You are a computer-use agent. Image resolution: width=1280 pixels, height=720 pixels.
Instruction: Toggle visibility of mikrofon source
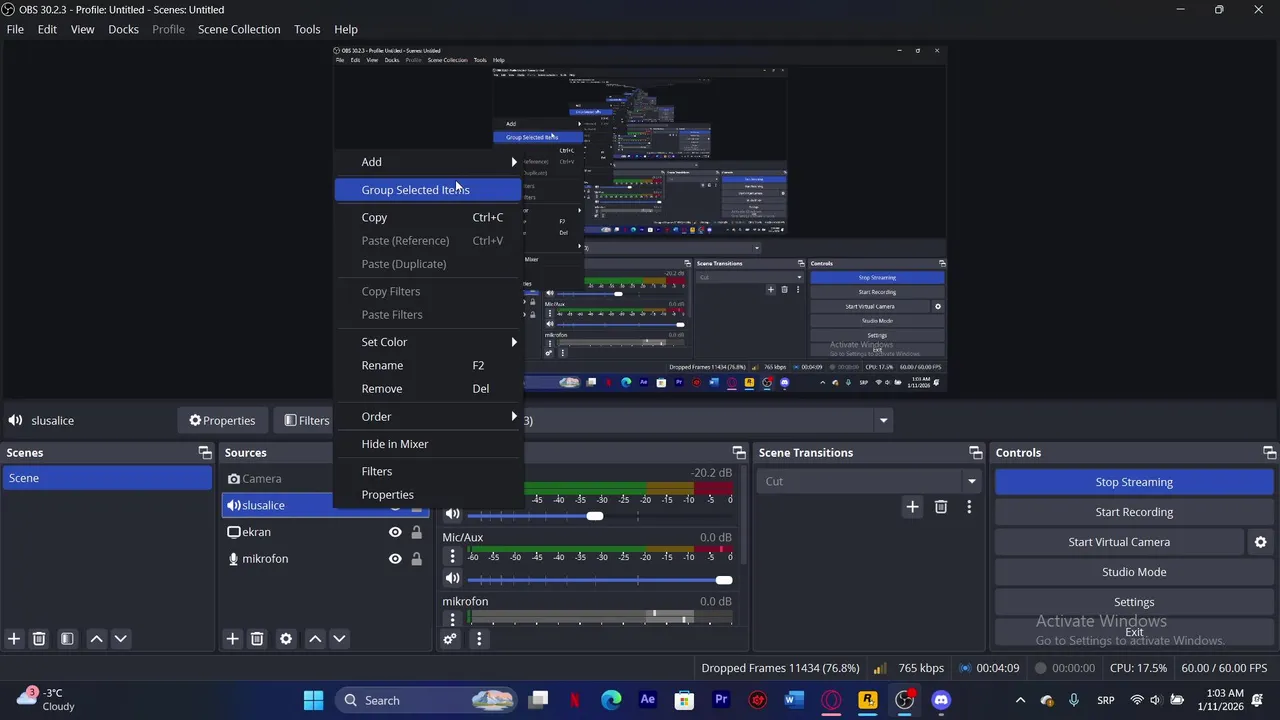[395, 559]
